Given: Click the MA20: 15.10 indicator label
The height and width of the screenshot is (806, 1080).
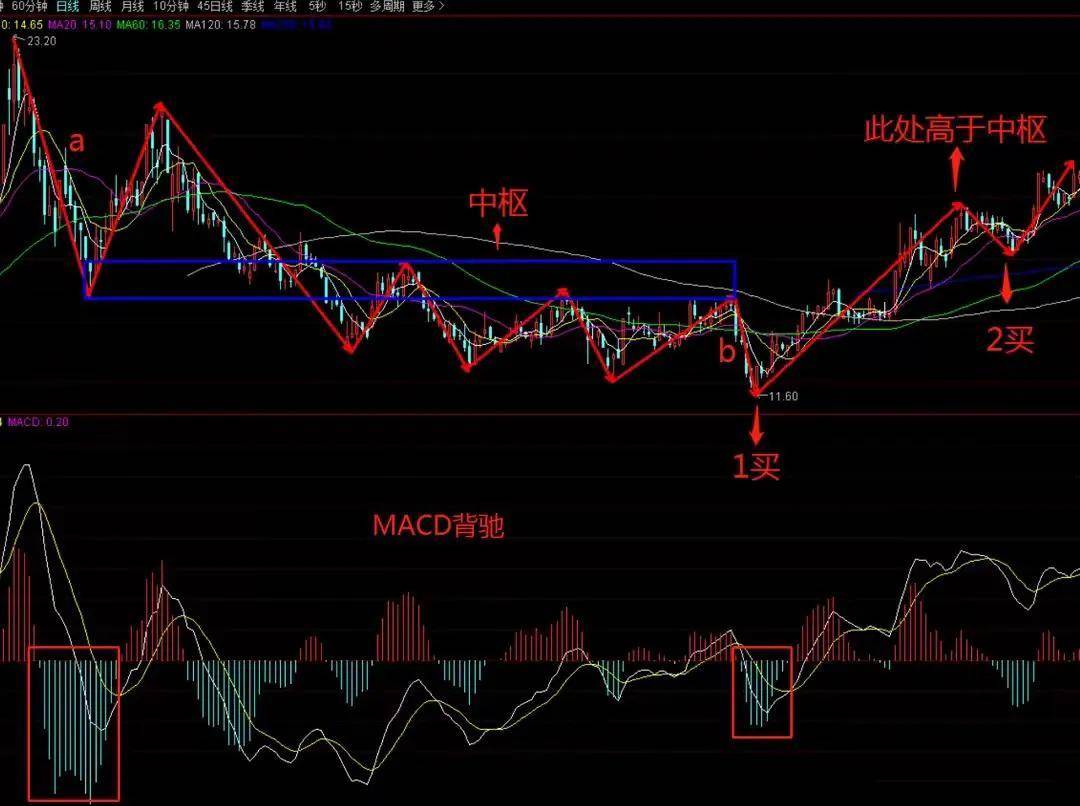Looking at the screenshot, I should (79, 25).
